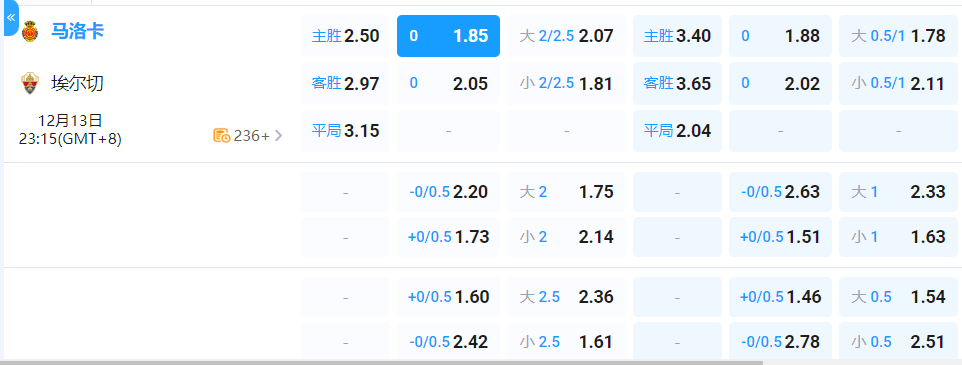Choose -0/0.5 handicap at 2.20
Screen dimensions: 962x365
pos(448,192)
